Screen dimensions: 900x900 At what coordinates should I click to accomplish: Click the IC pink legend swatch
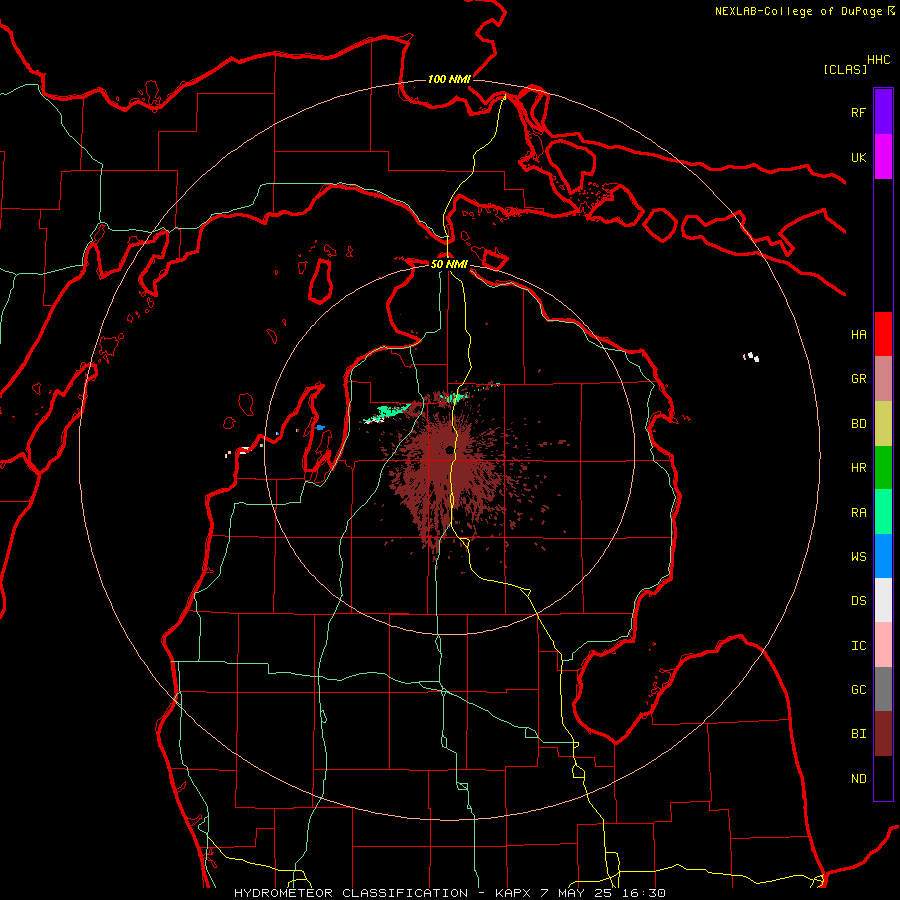[x=883, y=645]
